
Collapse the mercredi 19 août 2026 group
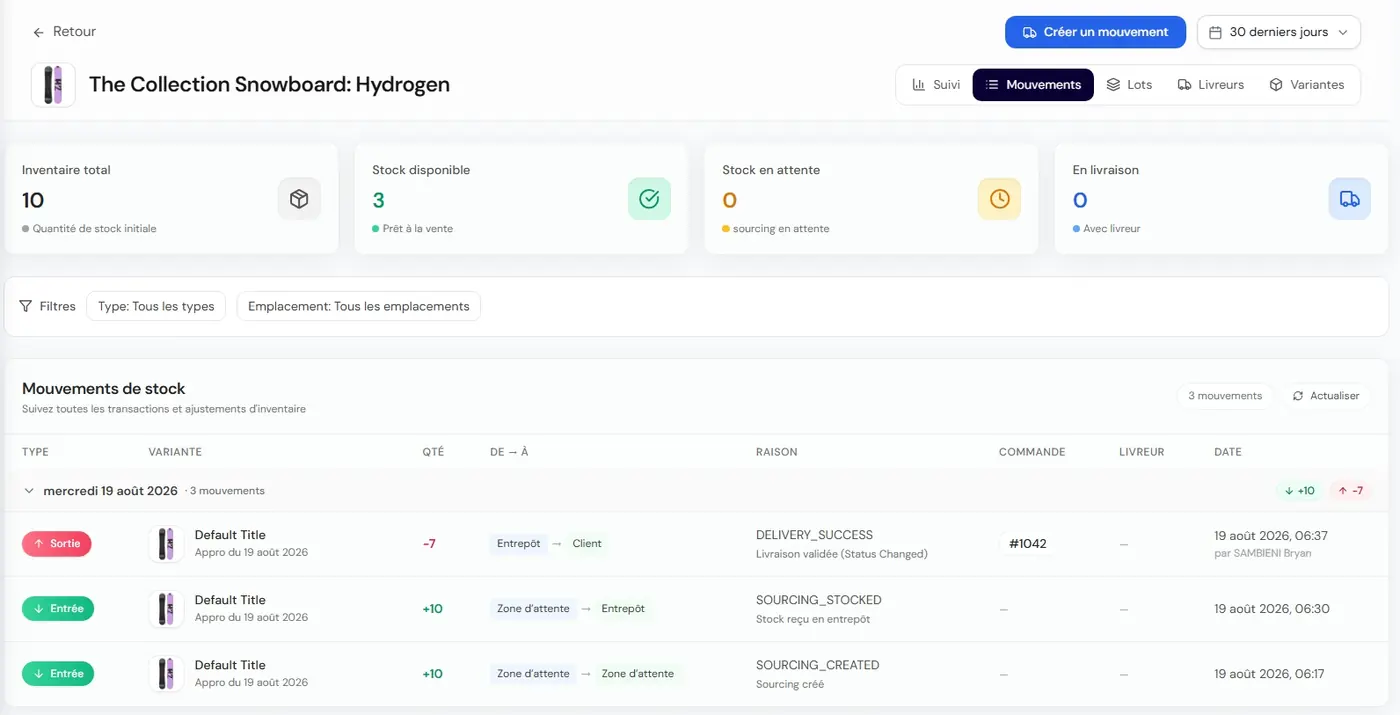pos(29,491)
